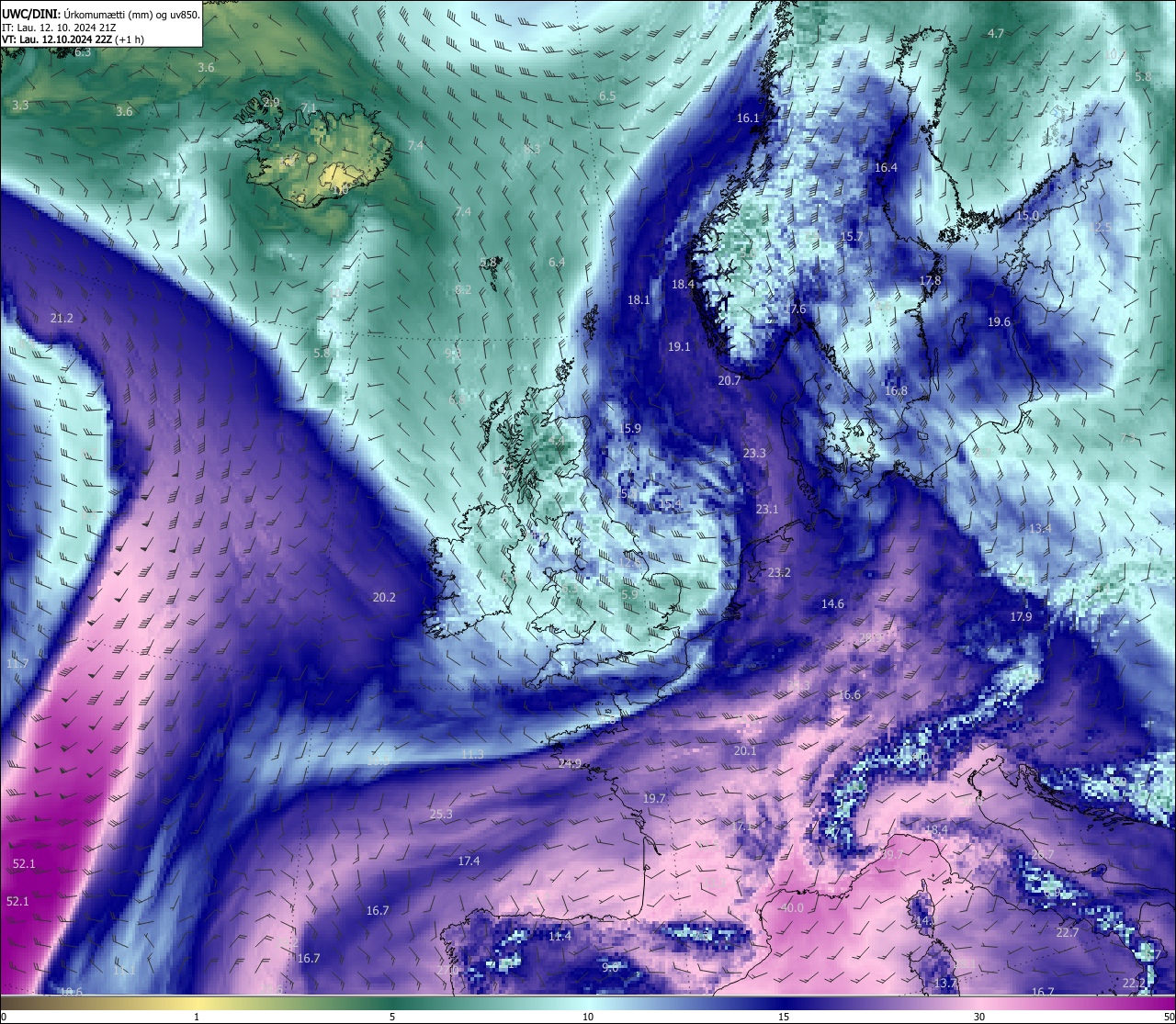Select the 19.7 map value
1176x1024 pixels.
click(654, 798)
